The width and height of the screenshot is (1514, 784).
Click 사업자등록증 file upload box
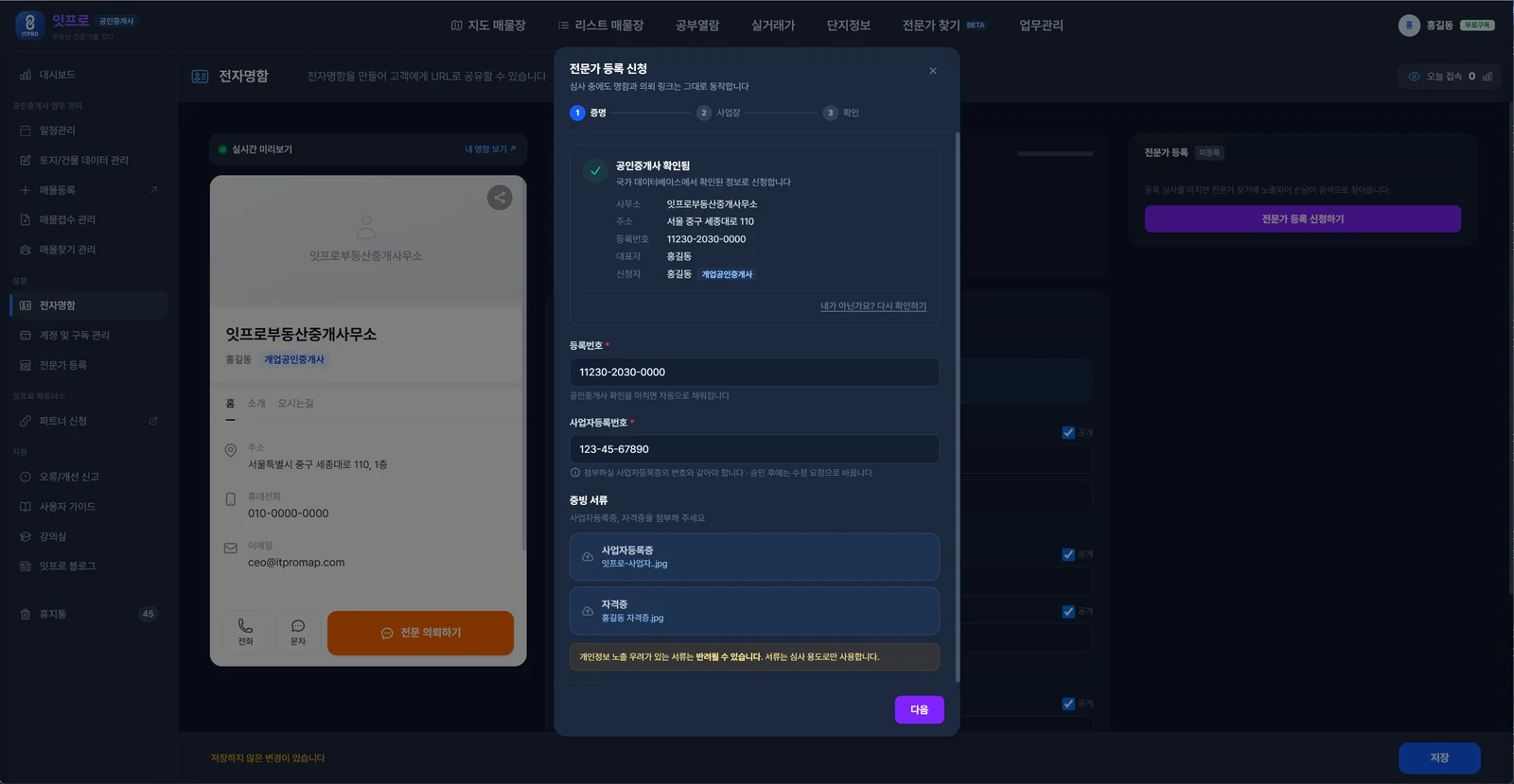coord(754,557)
